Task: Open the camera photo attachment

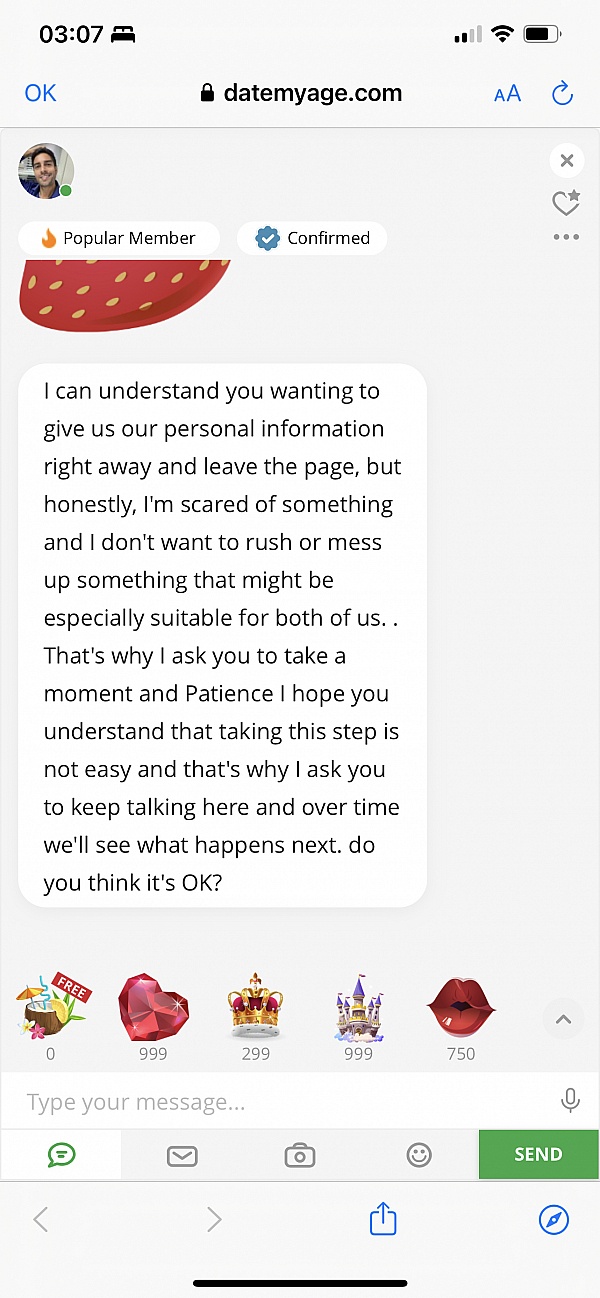Action: click(299, 1155)
